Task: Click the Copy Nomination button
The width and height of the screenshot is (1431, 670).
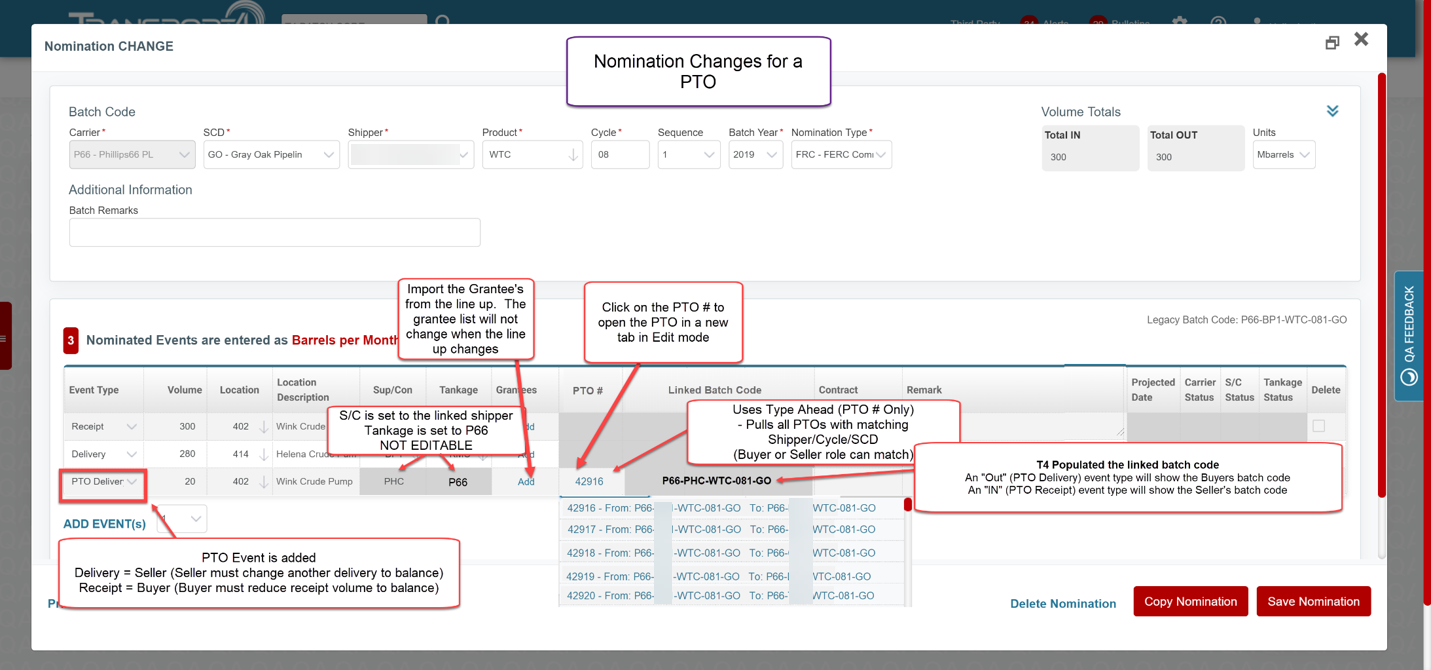Action: [1190, 602]
